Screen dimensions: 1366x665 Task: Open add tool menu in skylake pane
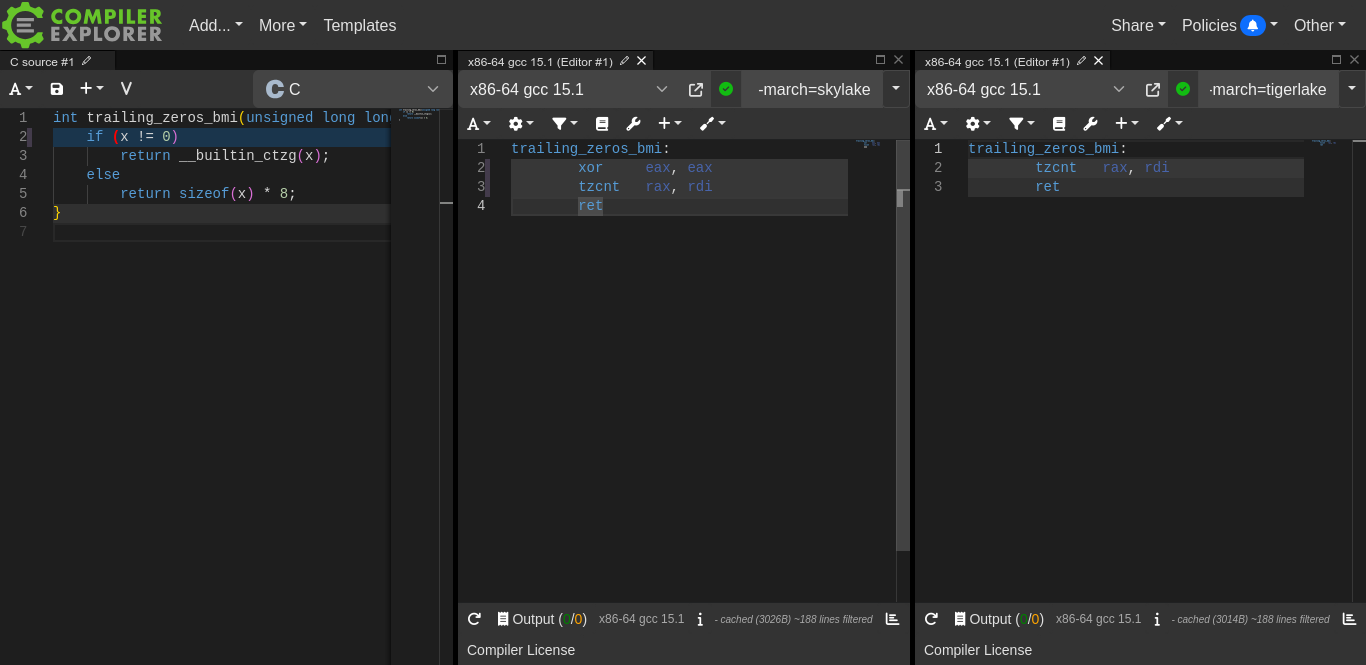(712, 124)
